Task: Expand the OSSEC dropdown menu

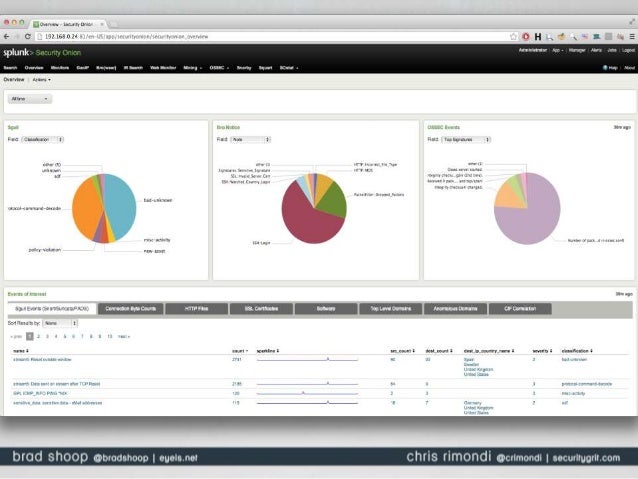Action: click(x=219, y=68)
